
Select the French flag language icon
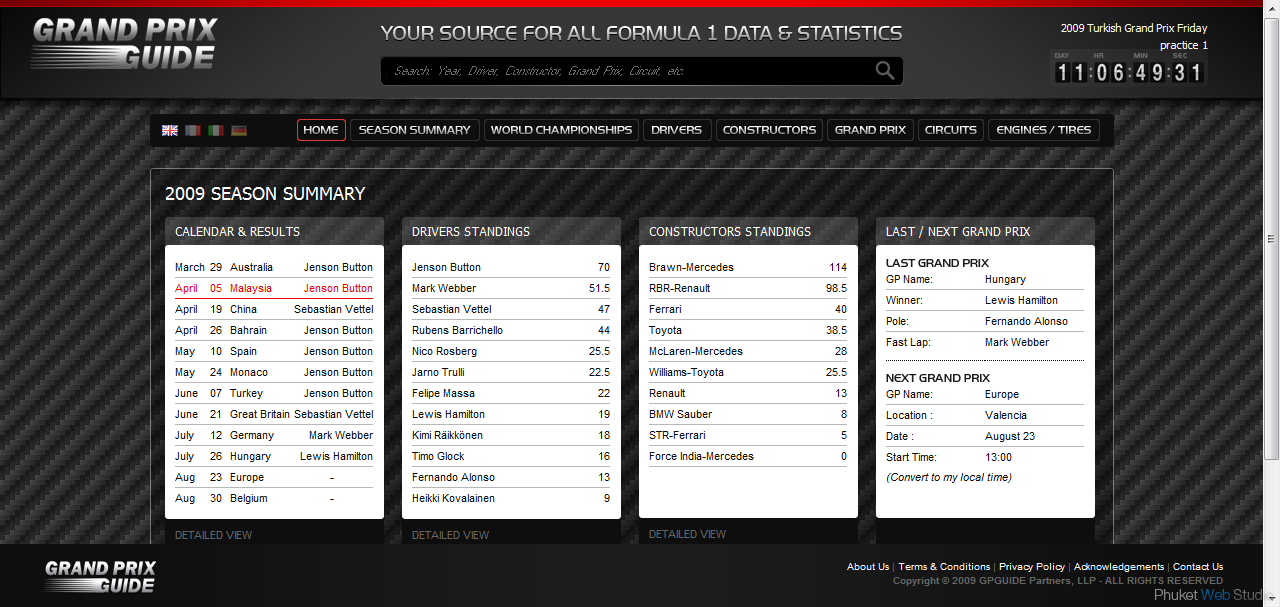click(193, 130)
